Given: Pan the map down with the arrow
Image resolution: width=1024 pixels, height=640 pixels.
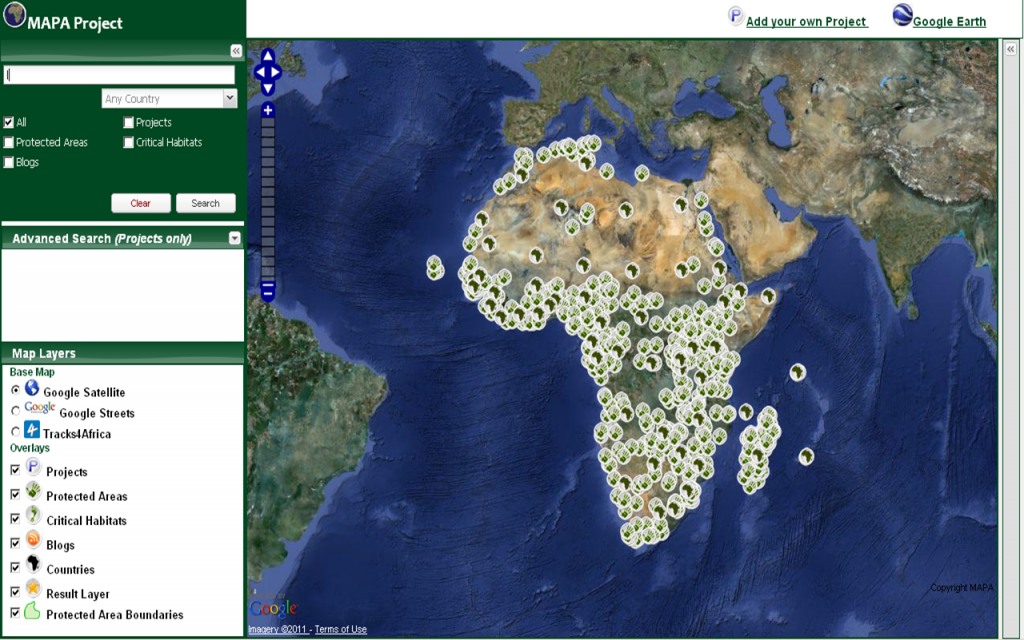Looking at the screenshot, I should [x=268, y=88].
